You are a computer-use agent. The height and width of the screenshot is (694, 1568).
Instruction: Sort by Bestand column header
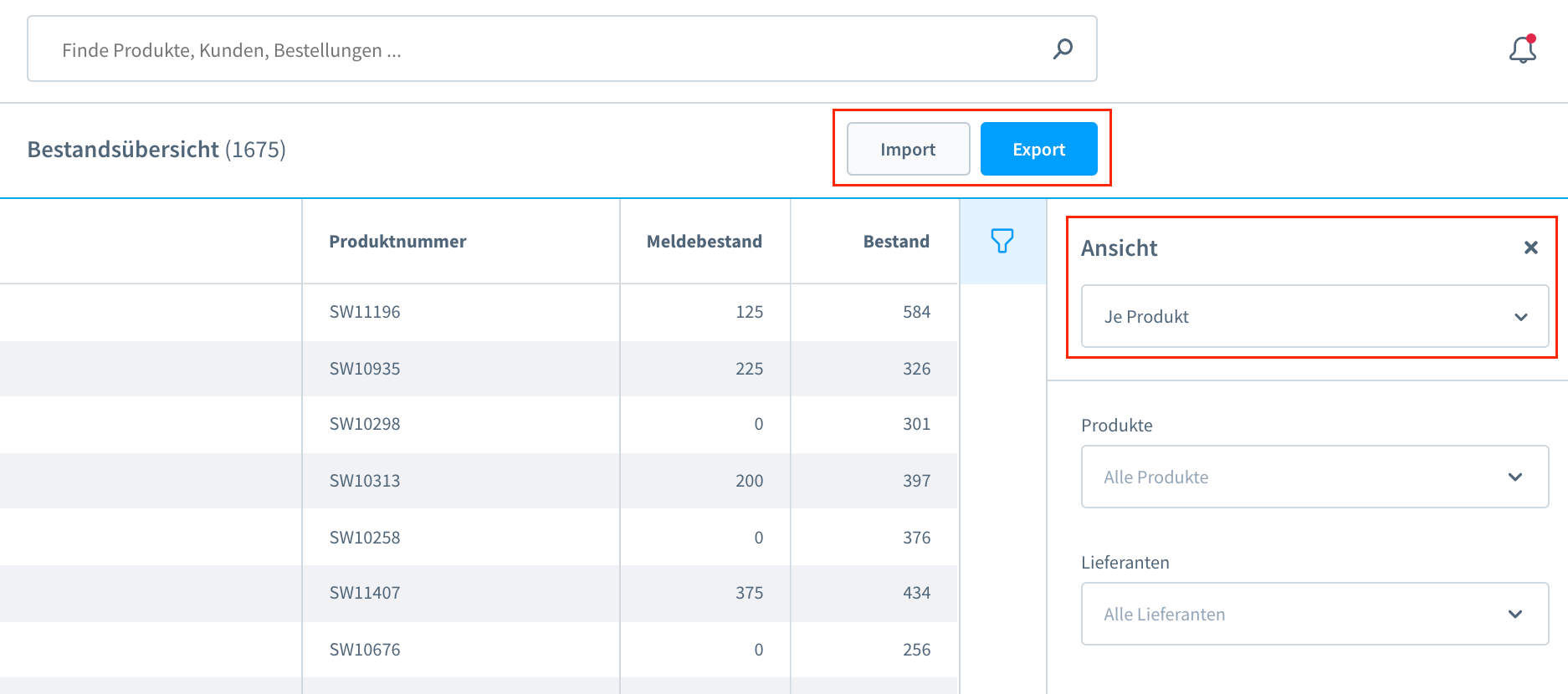pos(895,242)
